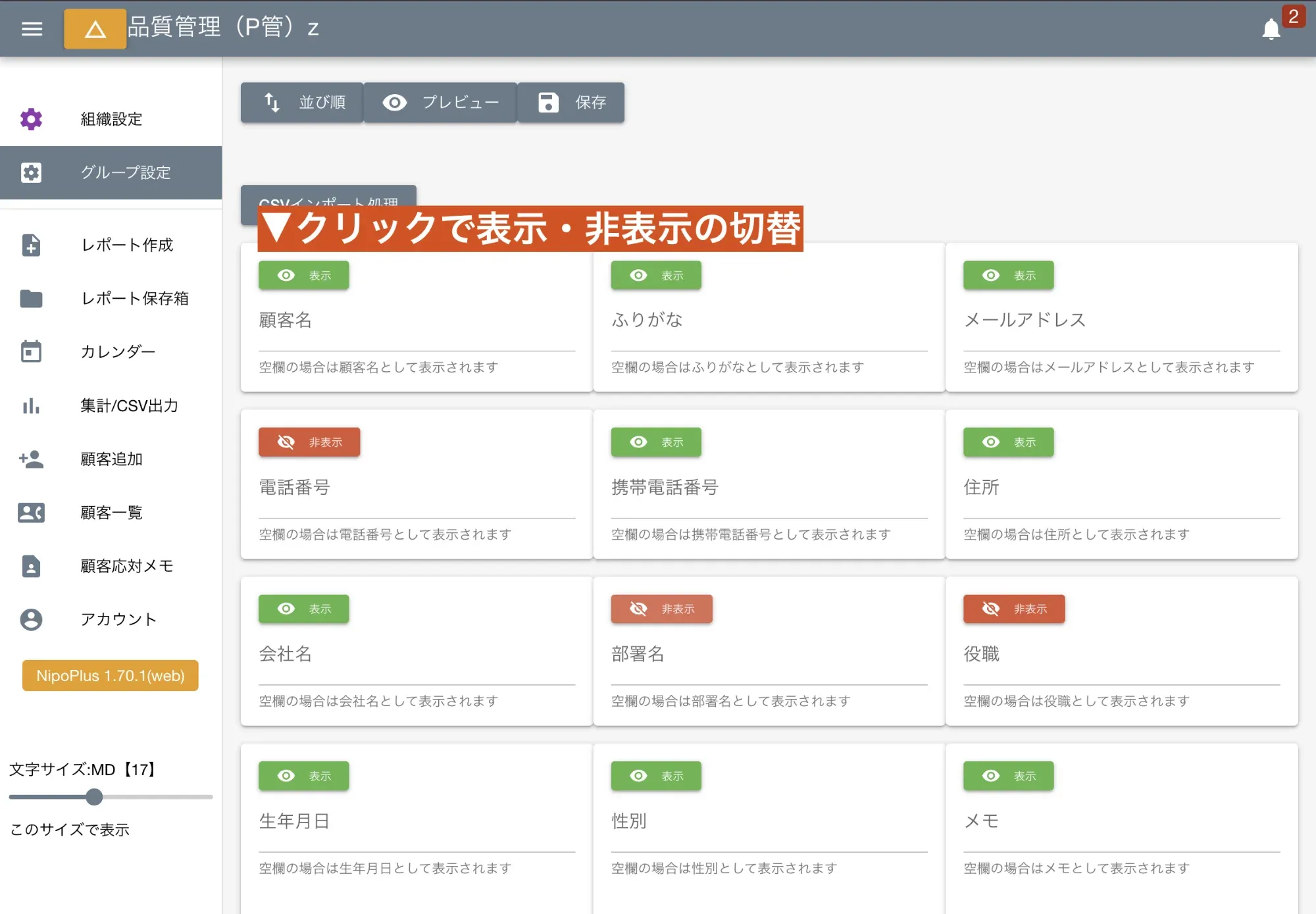
Task: Show the 電話番号 field
Action: pos(309,442)
